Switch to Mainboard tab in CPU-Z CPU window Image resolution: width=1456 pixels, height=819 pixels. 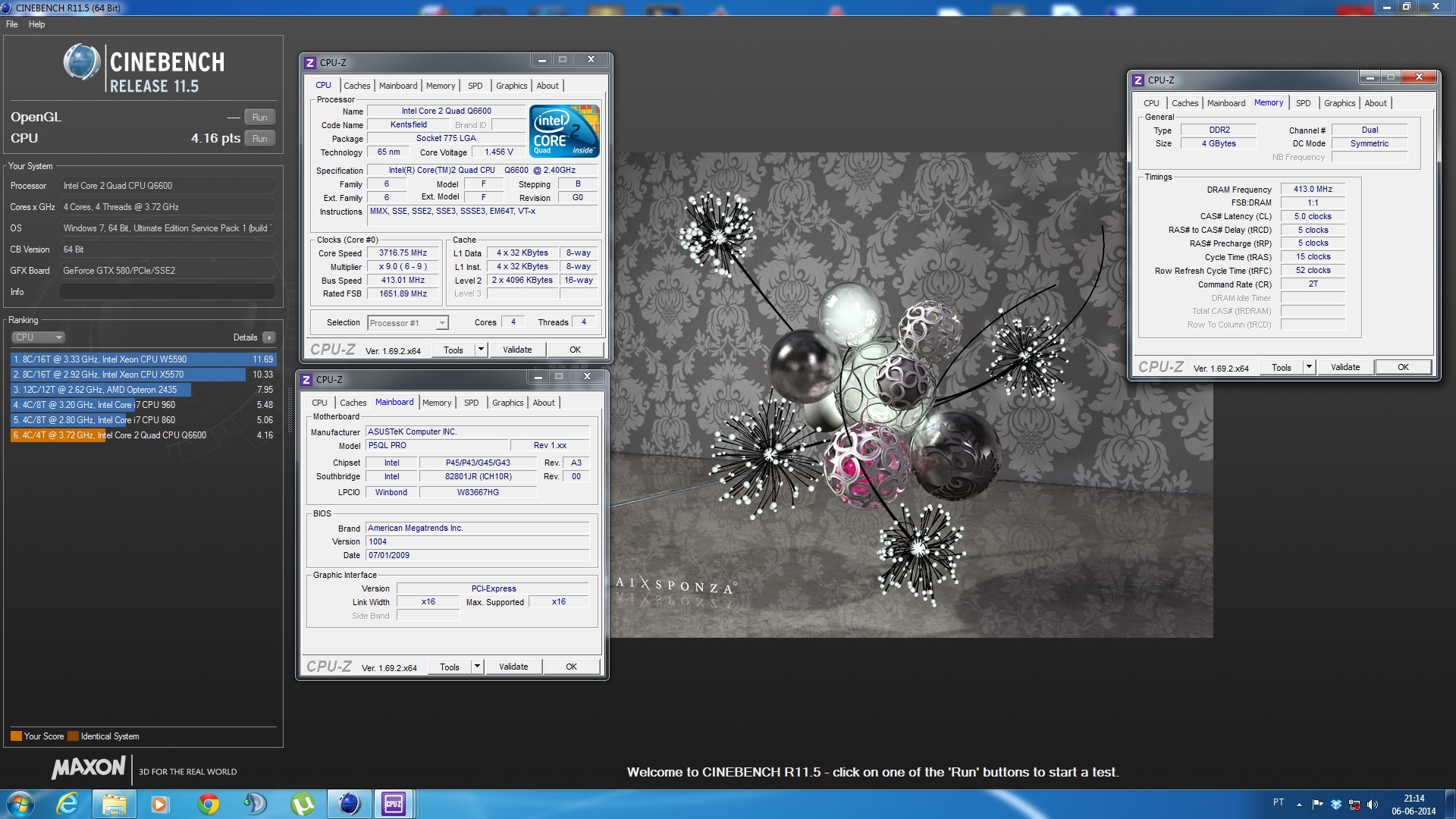click(398, 86)
